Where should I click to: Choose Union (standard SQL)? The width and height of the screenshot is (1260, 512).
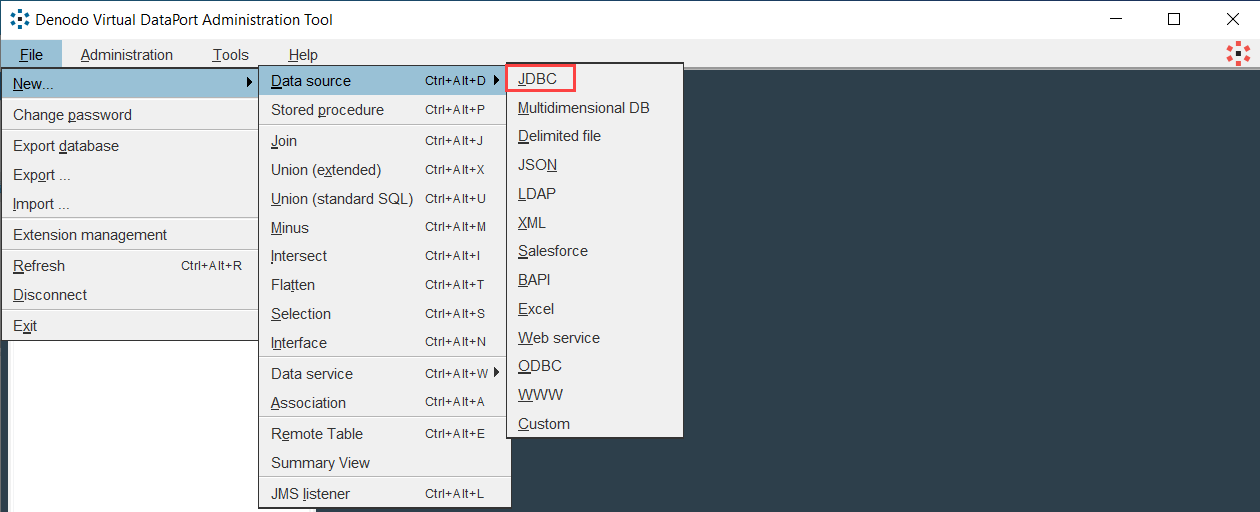tap(385, 199)
